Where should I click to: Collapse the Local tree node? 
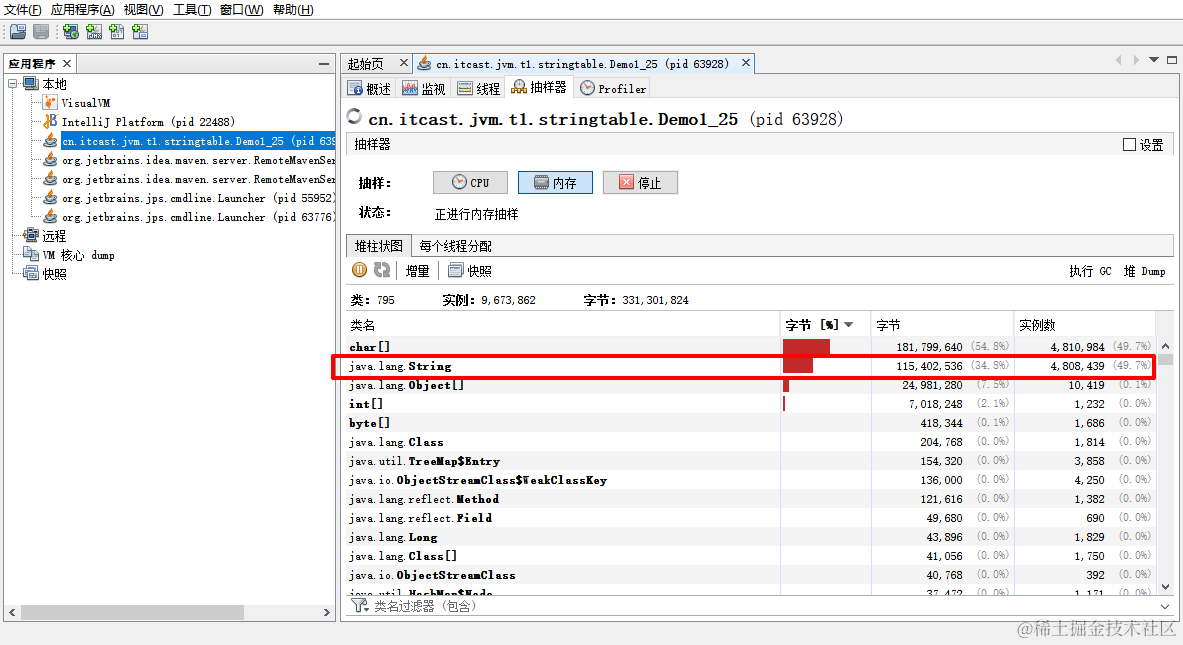click(12, 84)
